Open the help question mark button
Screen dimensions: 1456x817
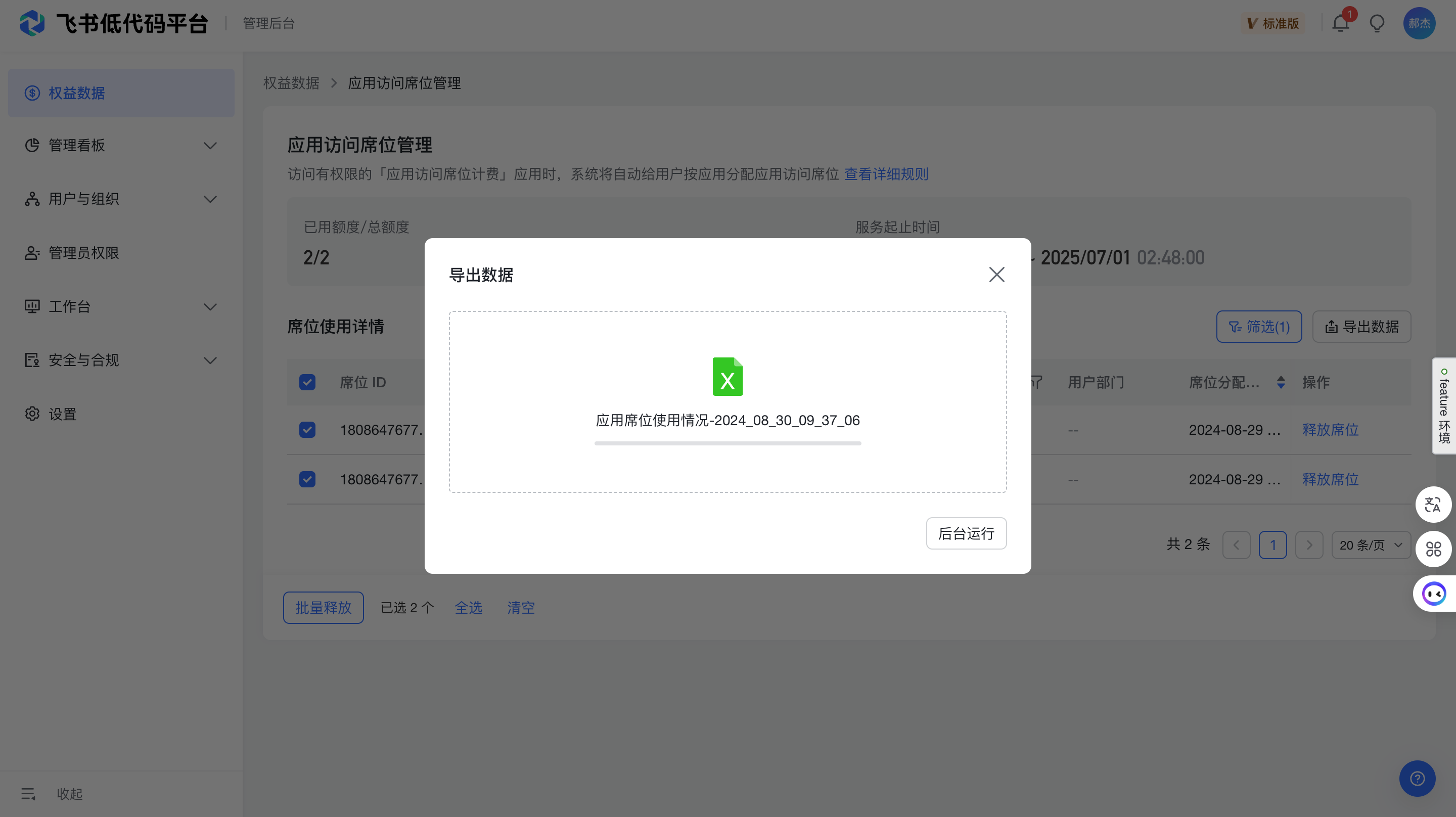(1417, 779)
